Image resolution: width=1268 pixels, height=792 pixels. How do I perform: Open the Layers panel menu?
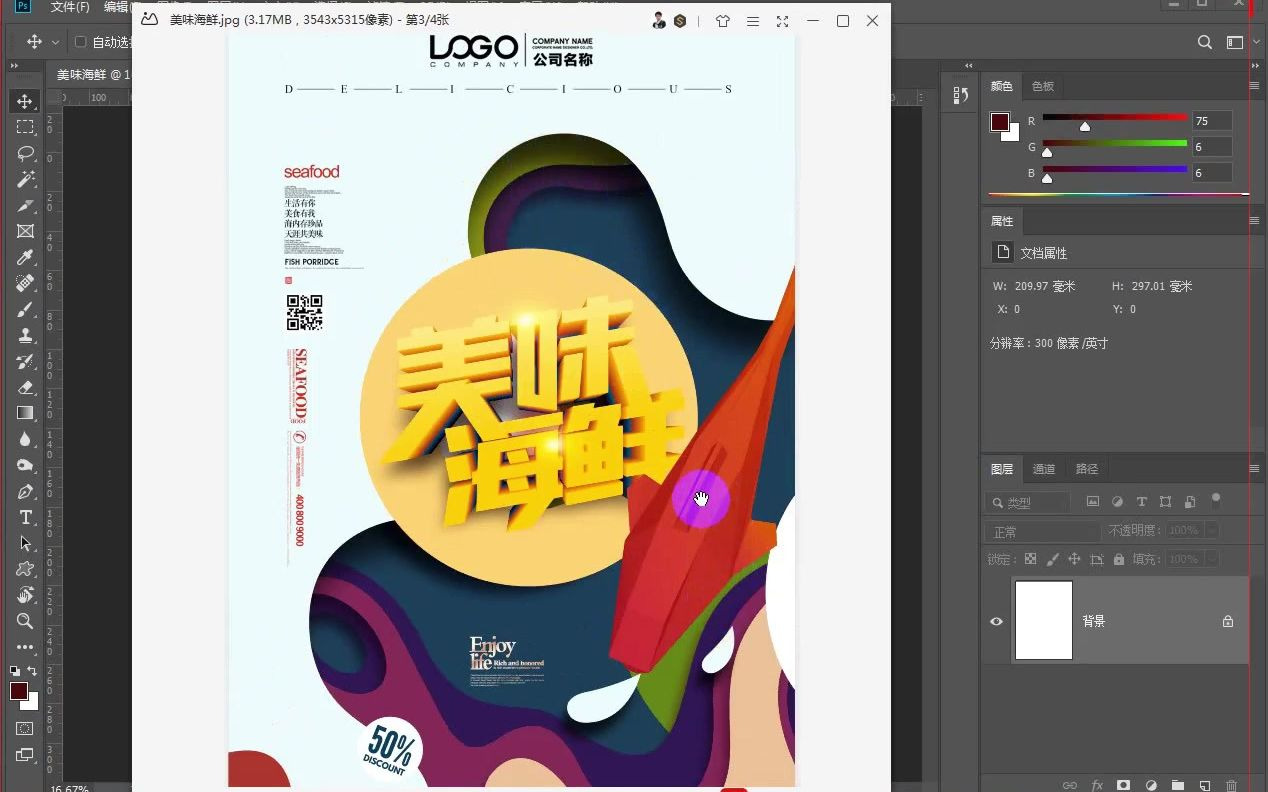[1253, 468]
